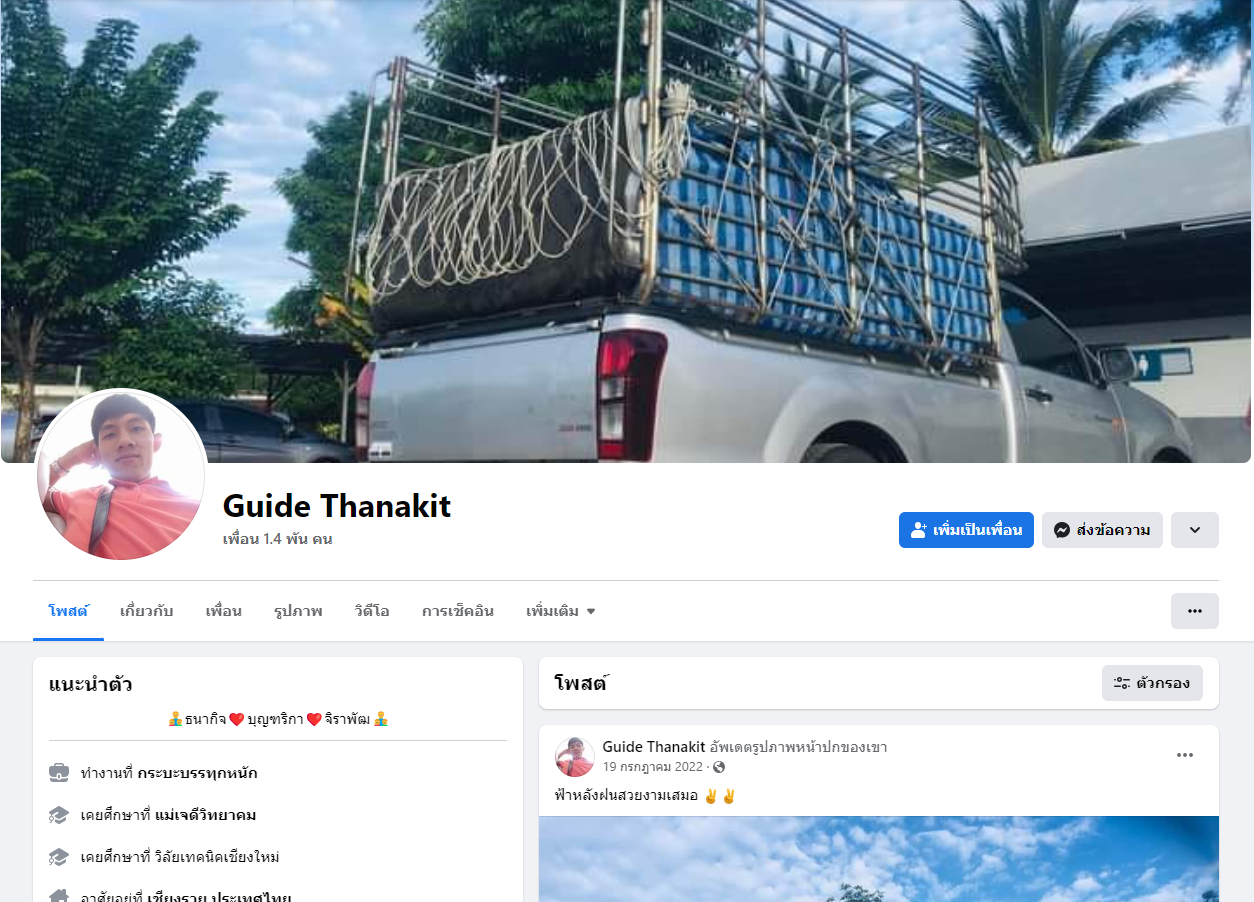The image size is (1254, 902).
Task: Open the large profile picture
Action: tap(120, 475)
